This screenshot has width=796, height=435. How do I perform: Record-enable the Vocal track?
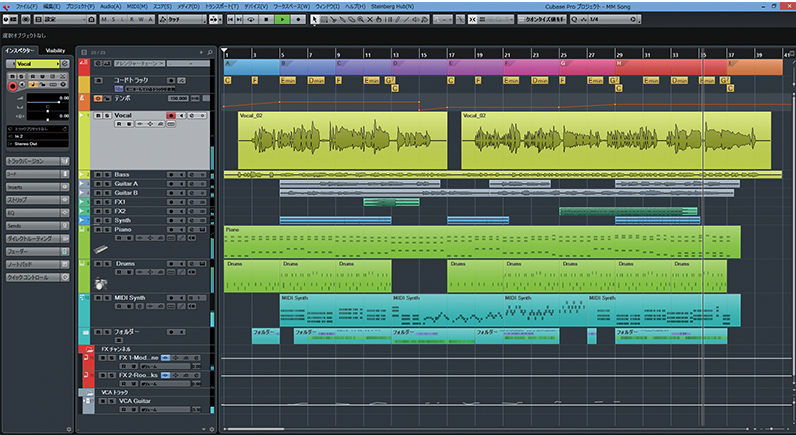(171, 116)
